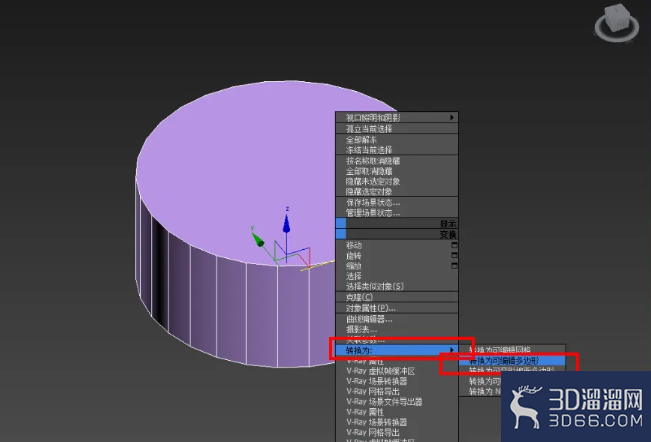Open 摄影表... entry
Image resolution: width=651 pixels, height=442 pixels.
coord(397,330)
